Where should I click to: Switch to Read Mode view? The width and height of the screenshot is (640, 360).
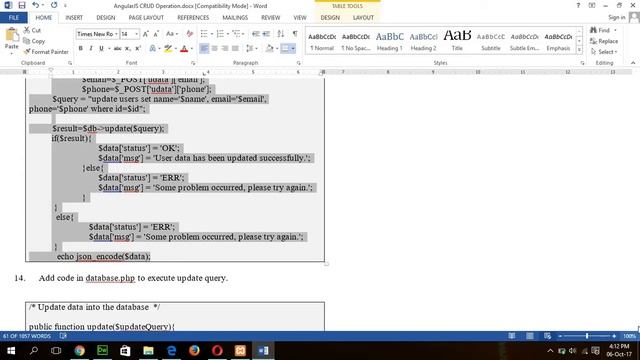coord(511,336)
